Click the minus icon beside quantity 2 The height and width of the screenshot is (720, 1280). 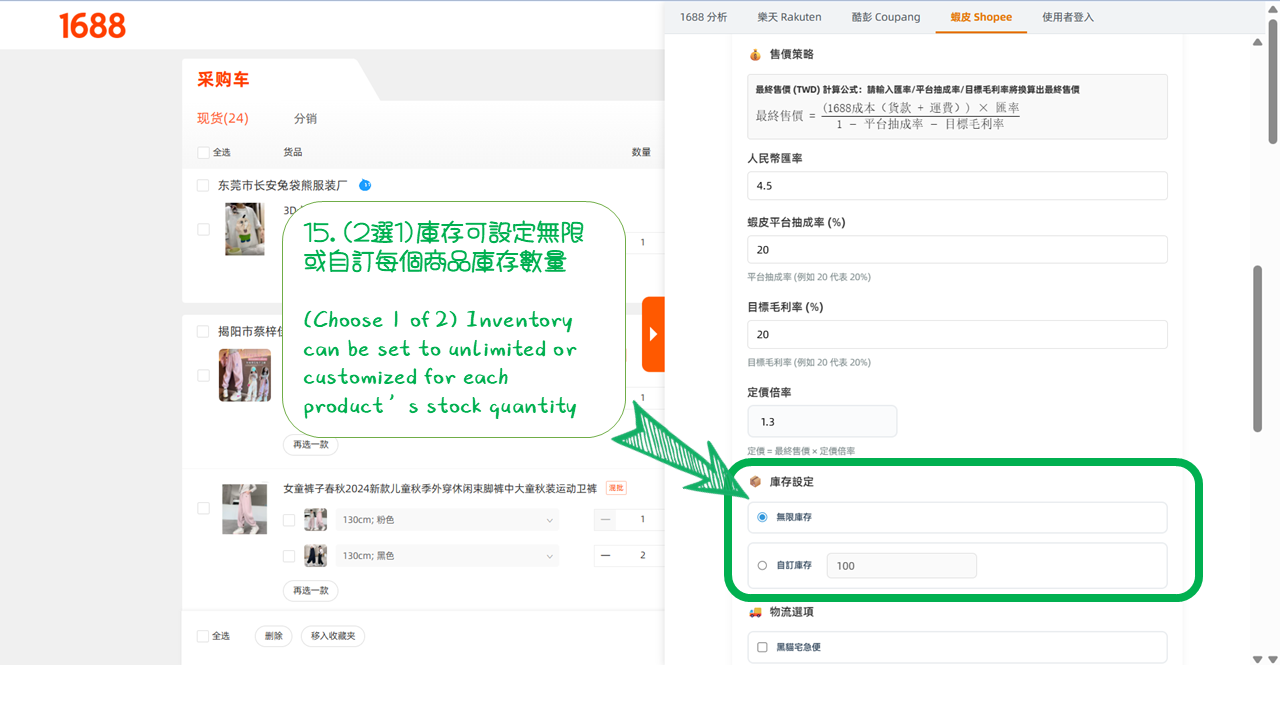point(606,555)
